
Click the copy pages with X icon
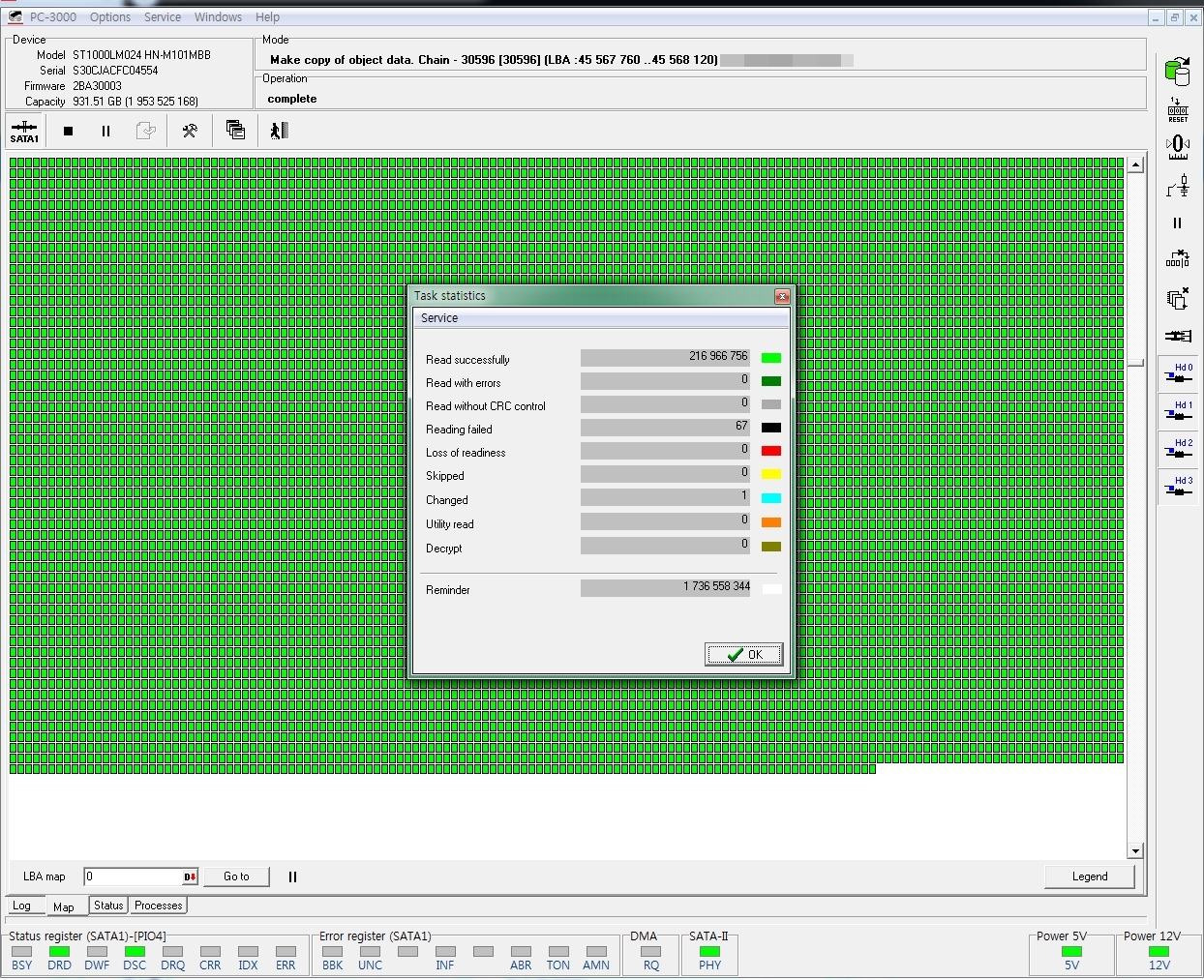pos(1178,298)
